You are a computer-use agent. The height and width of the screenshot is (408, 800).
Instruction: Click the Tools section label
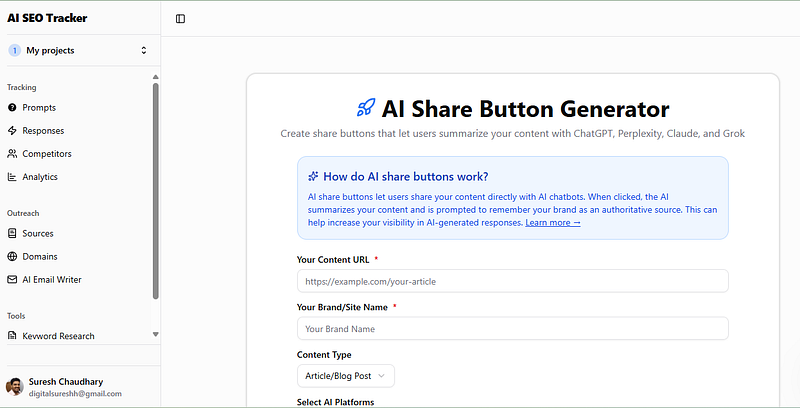pyautogui.click(x=16, y=316)
